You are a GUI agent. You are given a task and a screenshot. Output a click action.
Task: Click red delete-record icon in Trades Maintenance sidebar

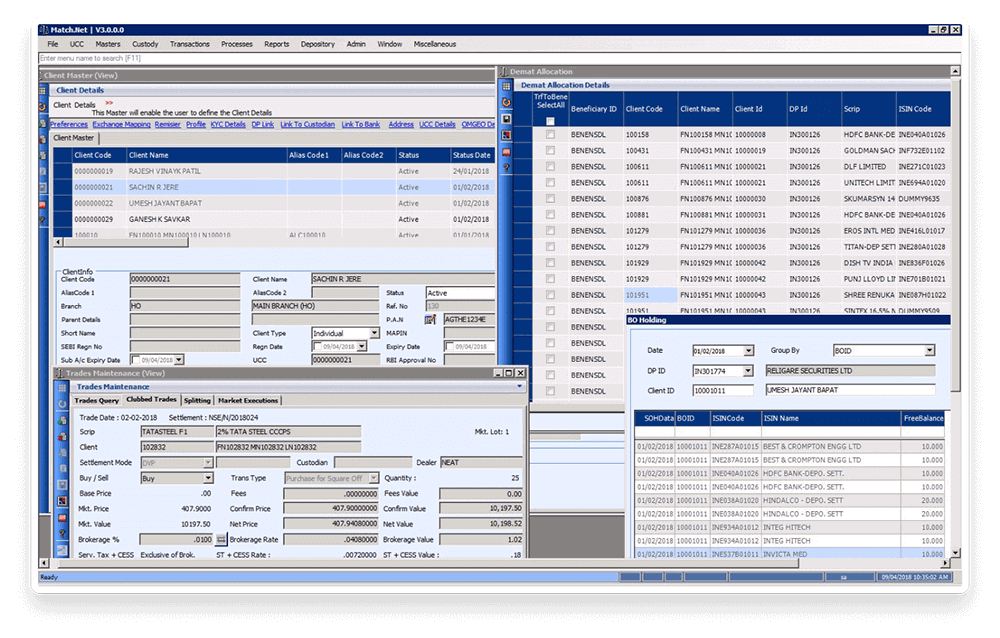[62, 436]
